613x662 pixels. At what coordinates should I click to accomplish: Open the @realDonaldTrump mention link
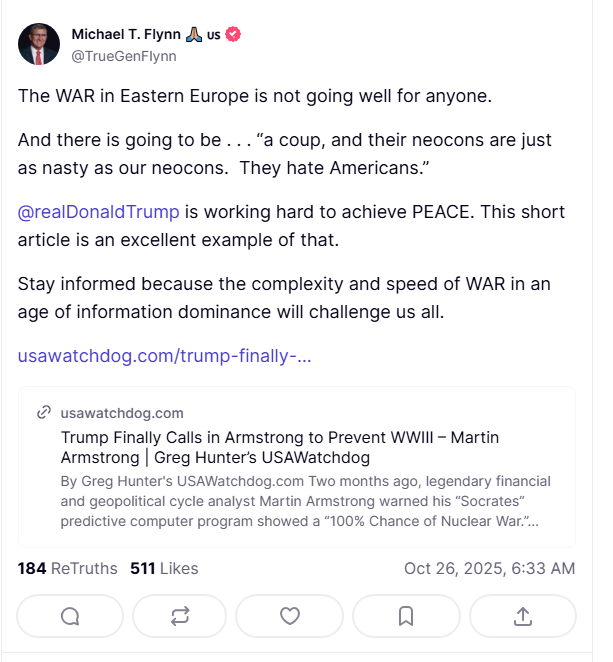click(x=99, y=212)
